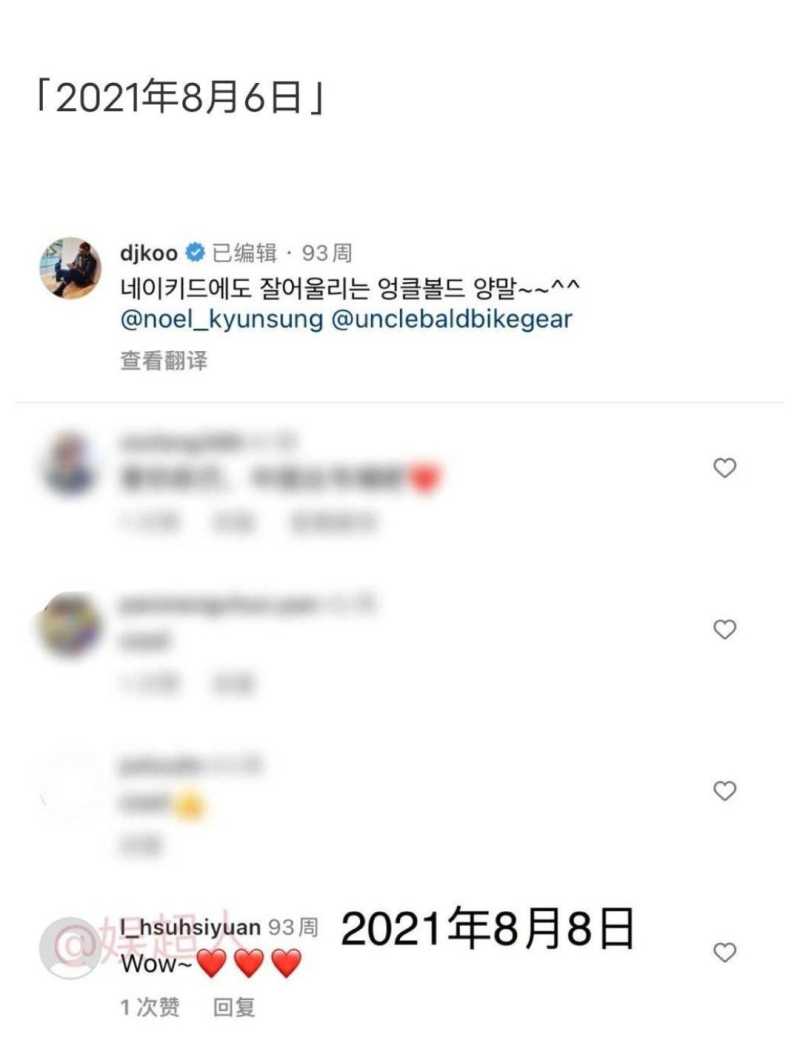
Task: Open djkoo username profile
Action: pos(149,254)
